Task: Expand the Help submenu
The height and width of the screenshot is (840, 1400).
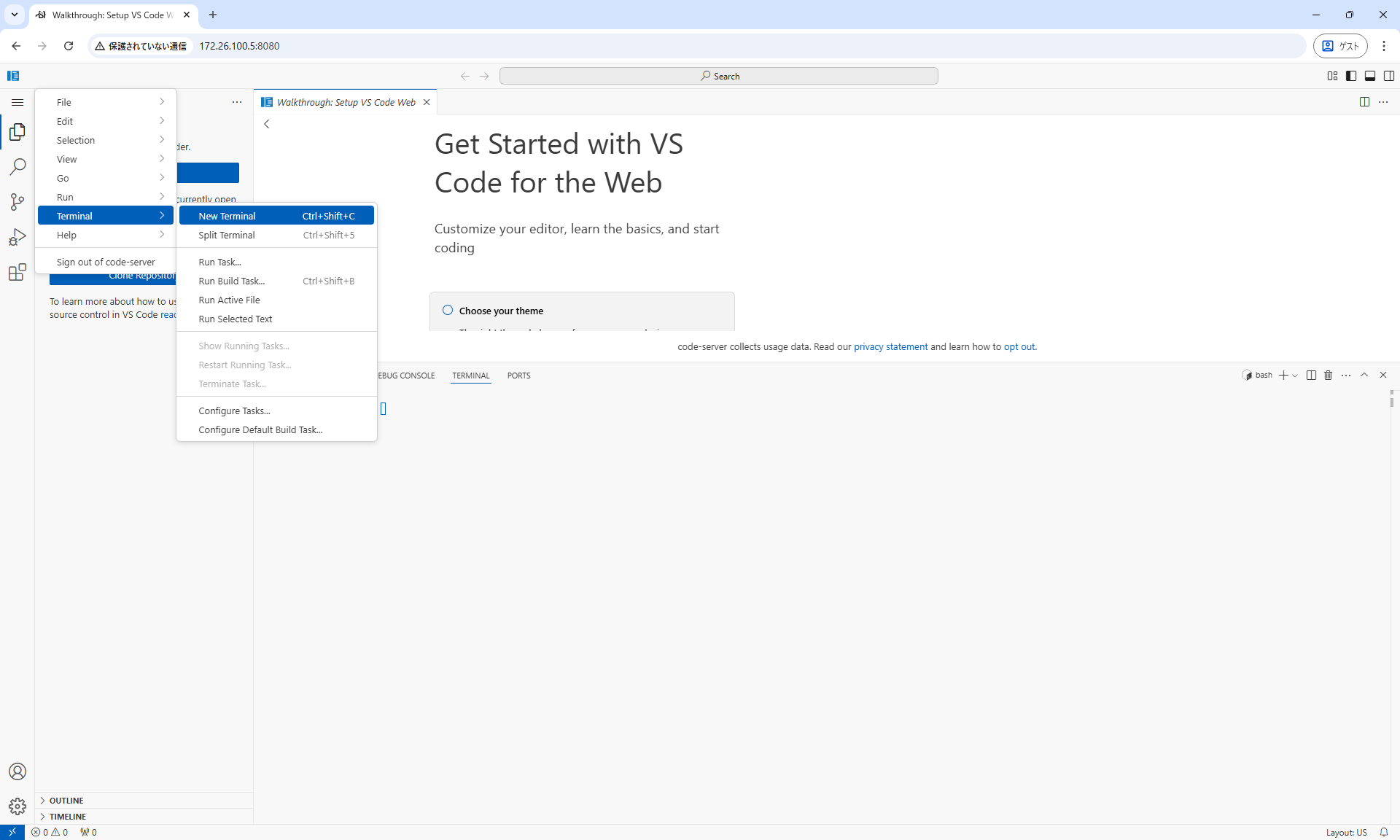Action: 106,235
